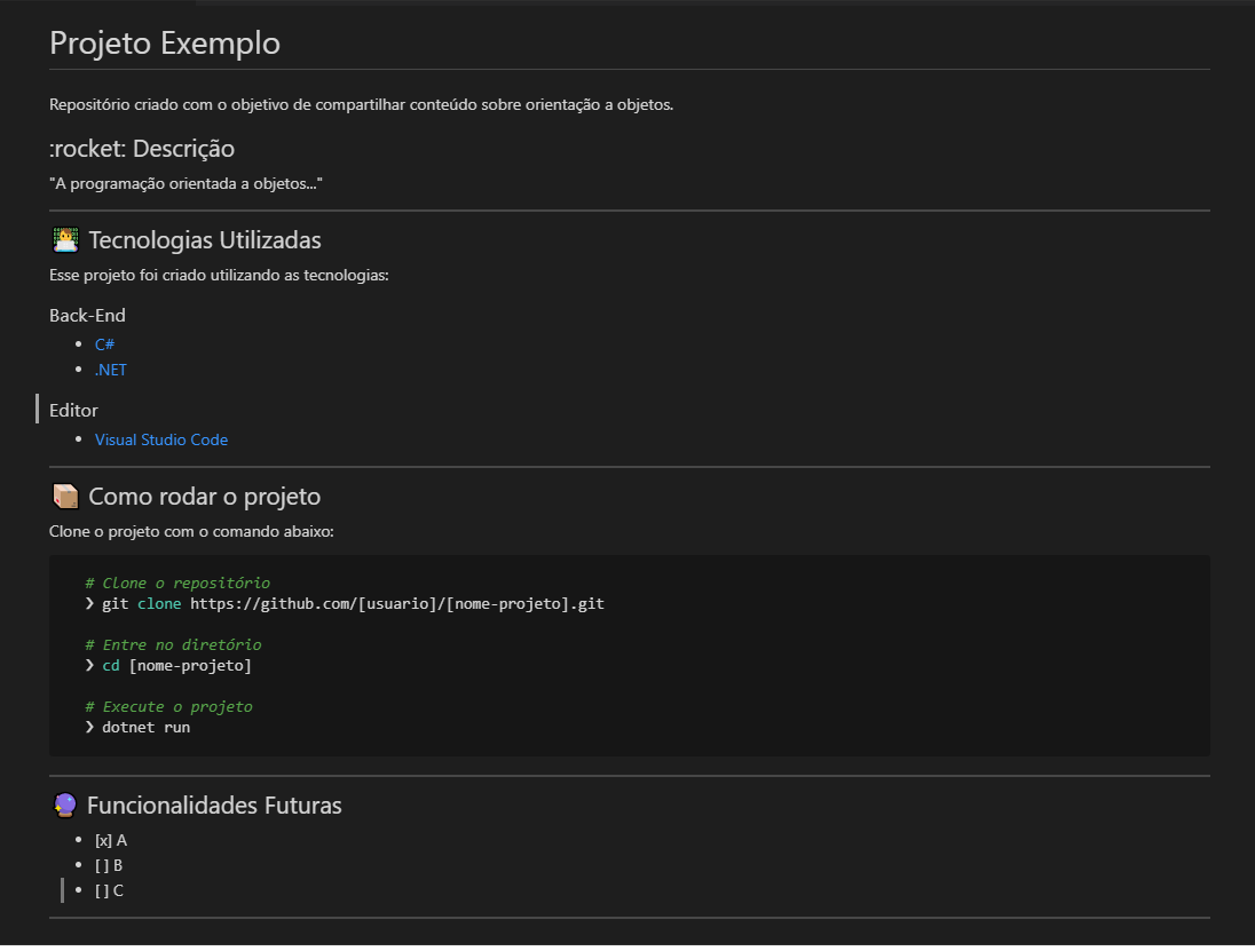Screen dimensions: 1255x946
Task: Click the Funcionalidades Futuras heading text
Action: 214,805
